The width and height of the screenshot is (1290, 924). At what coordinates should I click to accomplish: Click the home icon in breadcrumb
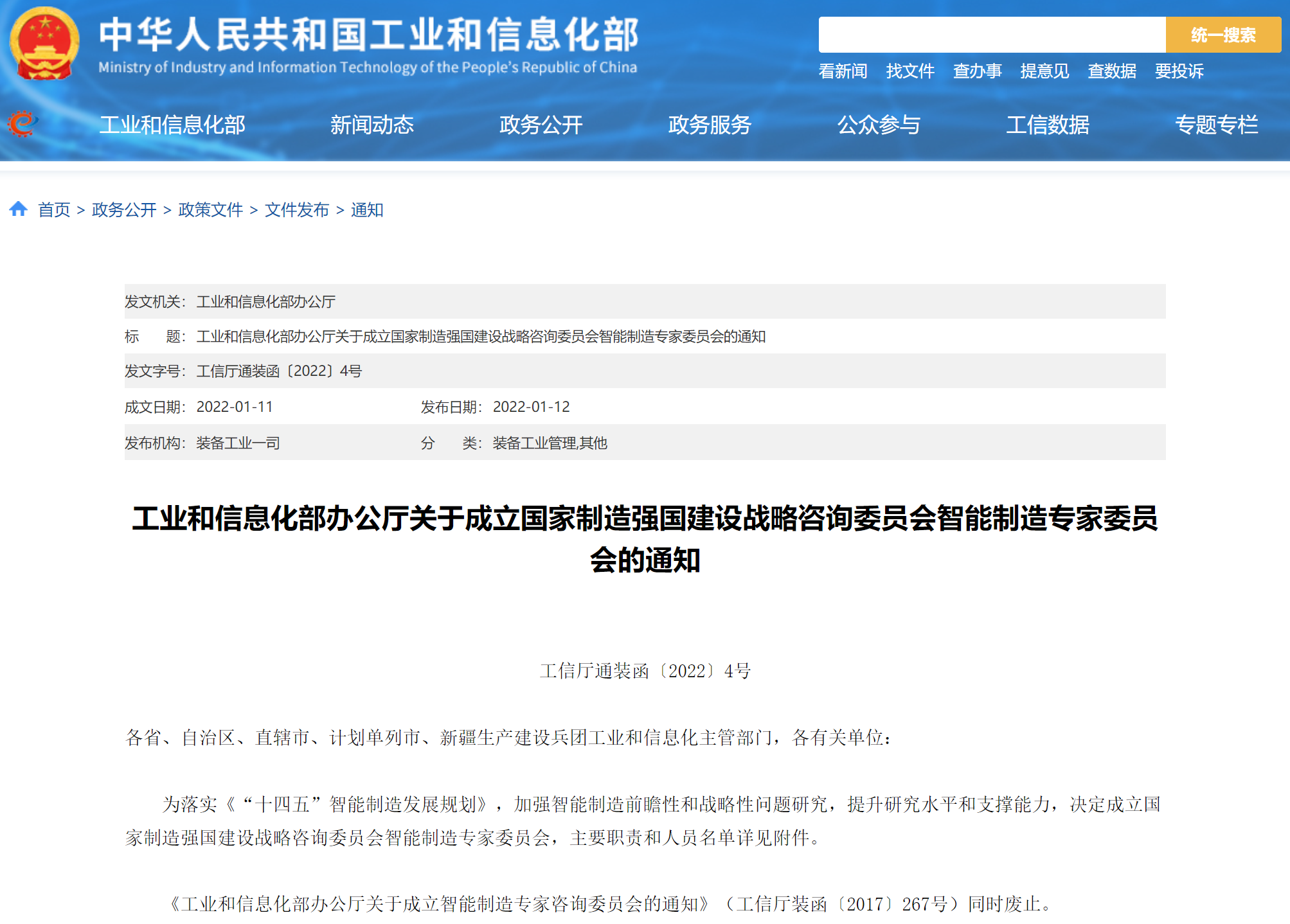coord(18,209)
